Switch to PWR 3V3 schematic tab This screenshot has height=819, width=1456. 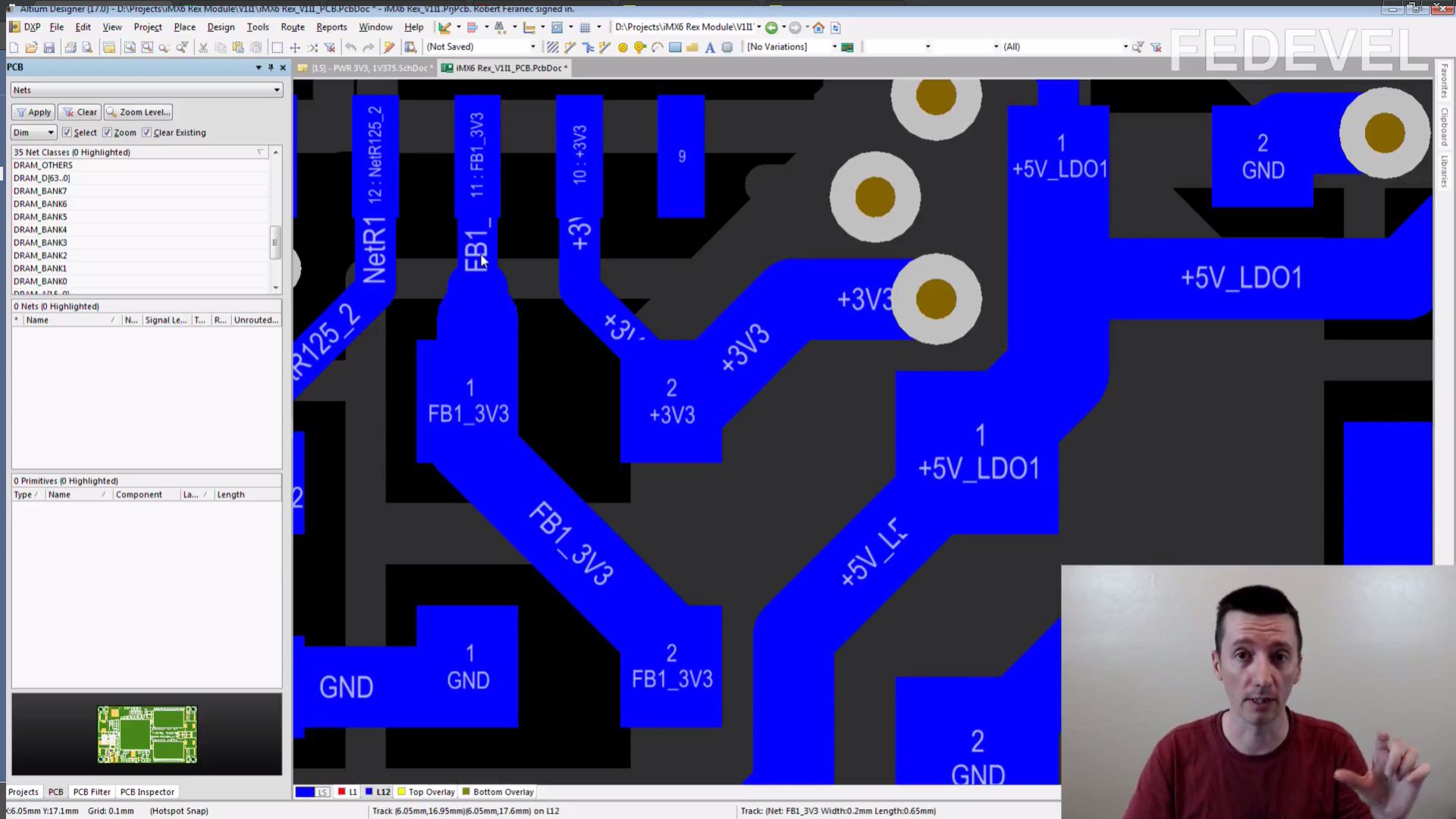[367, 68]
